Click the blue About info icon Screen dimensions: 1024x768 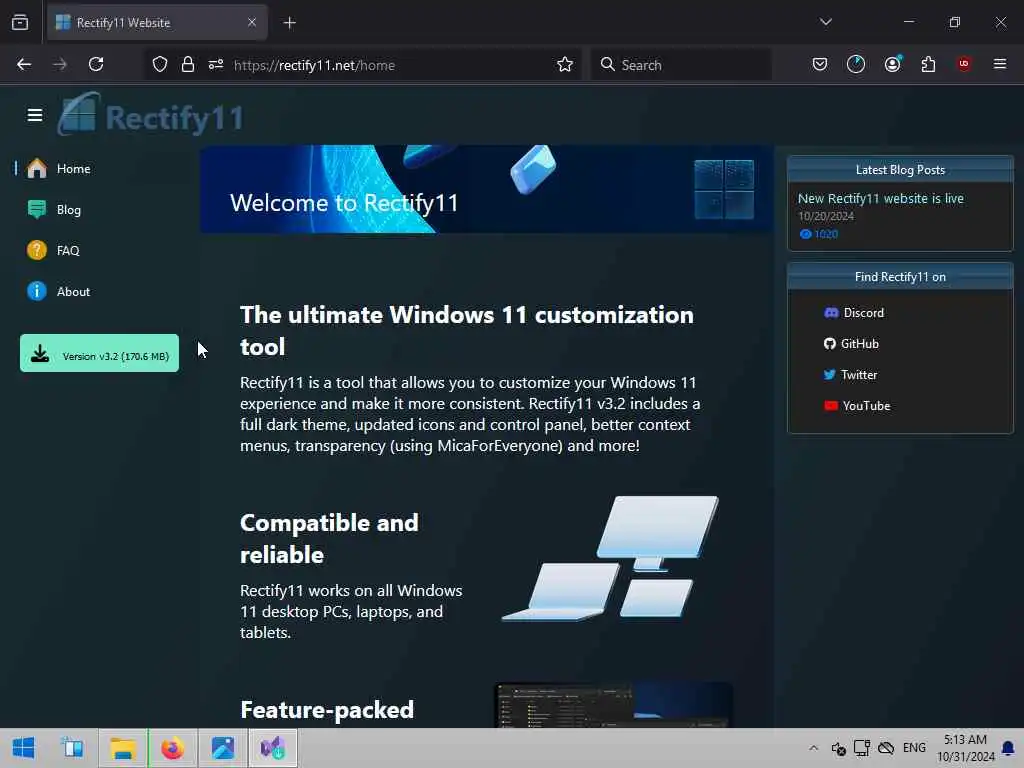pyautogui.click(x=37, y=291)
